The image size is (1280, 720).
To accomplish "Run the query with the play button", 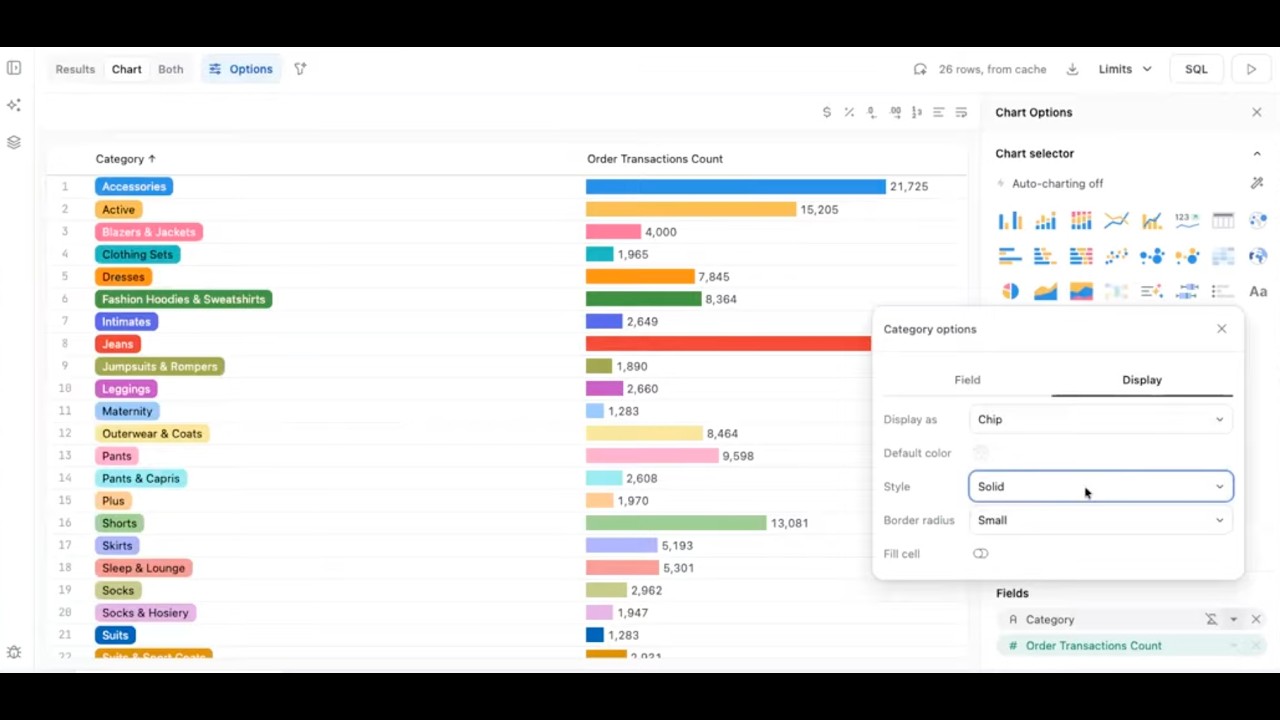I will [1251, 69].
